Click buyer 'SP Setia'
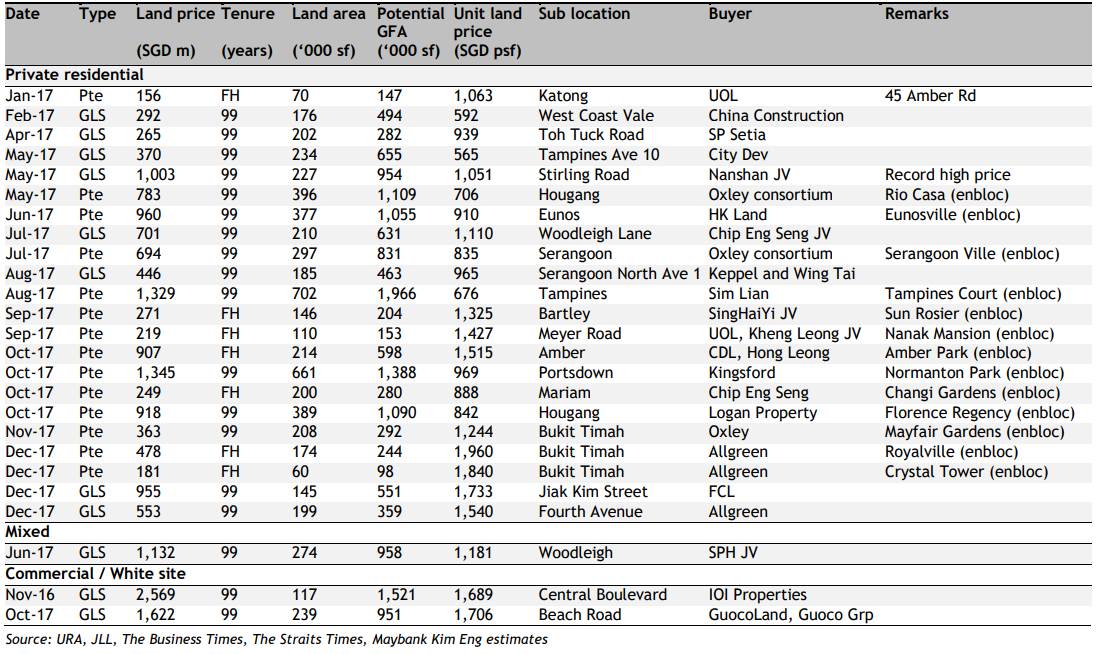The height and width of the screenshot is (654, 1099). tap(737, 135)
